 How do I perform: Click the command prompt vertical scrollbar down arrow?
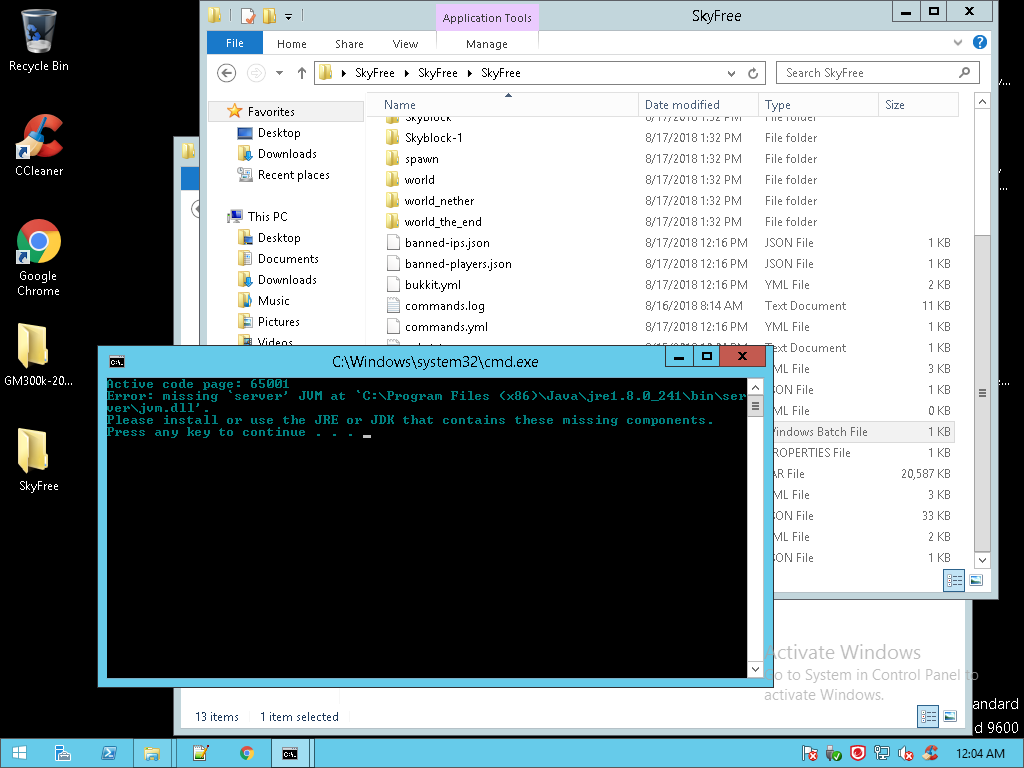tap(755, 669)
